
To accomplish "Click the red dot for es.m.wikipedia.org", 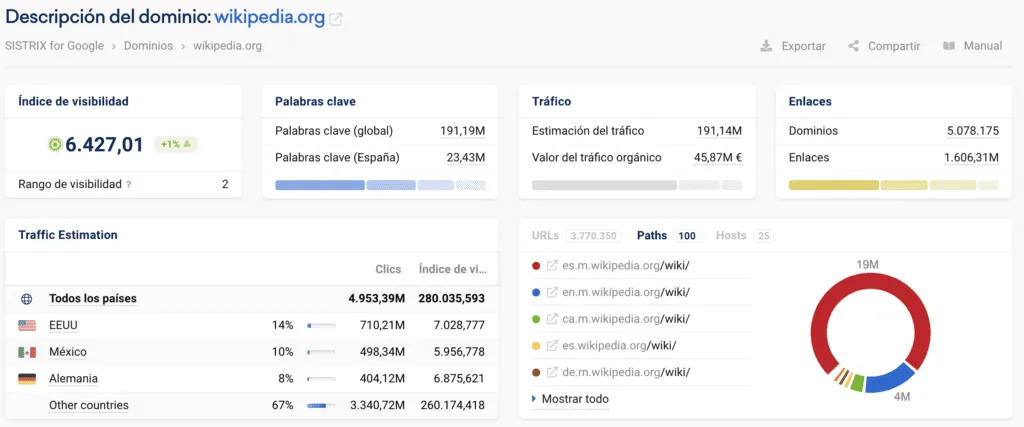I will 536,266.
